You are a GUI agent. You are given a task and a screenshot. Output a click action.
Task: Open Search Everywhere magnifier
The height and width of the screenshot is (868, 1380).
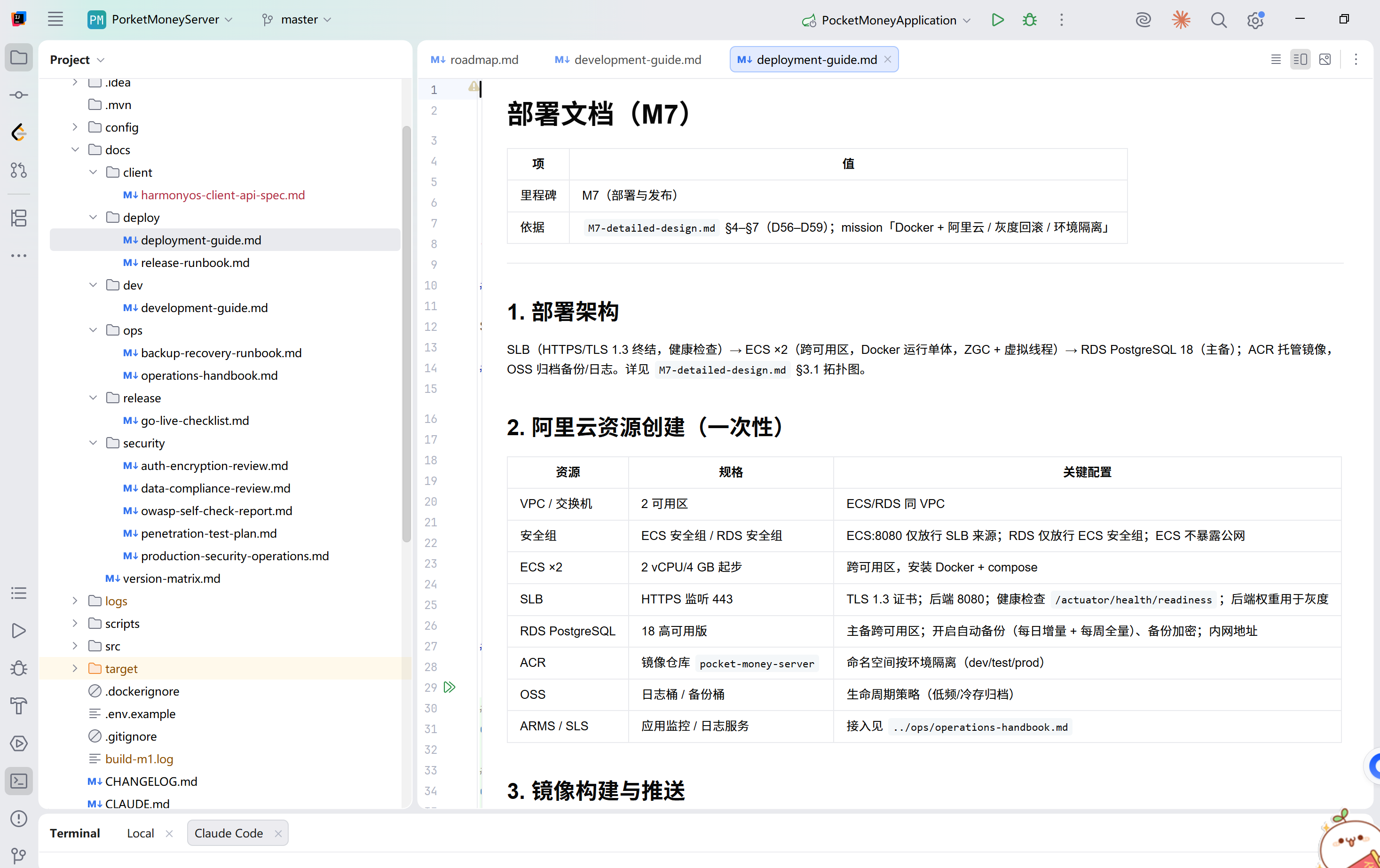click(x=1218, y=20)
